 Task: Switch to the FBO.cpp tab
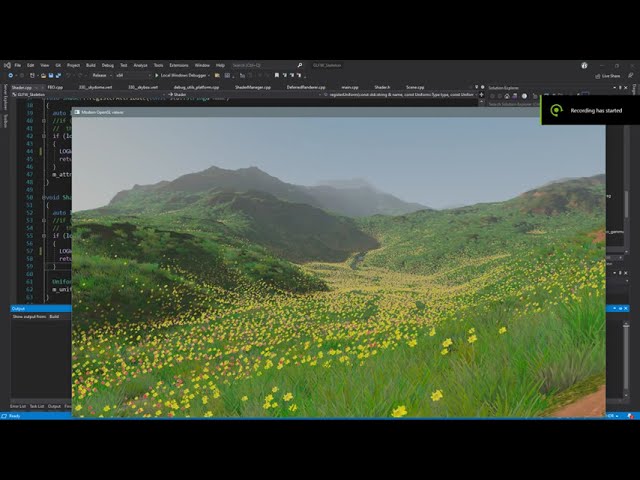tap(55, 87)
